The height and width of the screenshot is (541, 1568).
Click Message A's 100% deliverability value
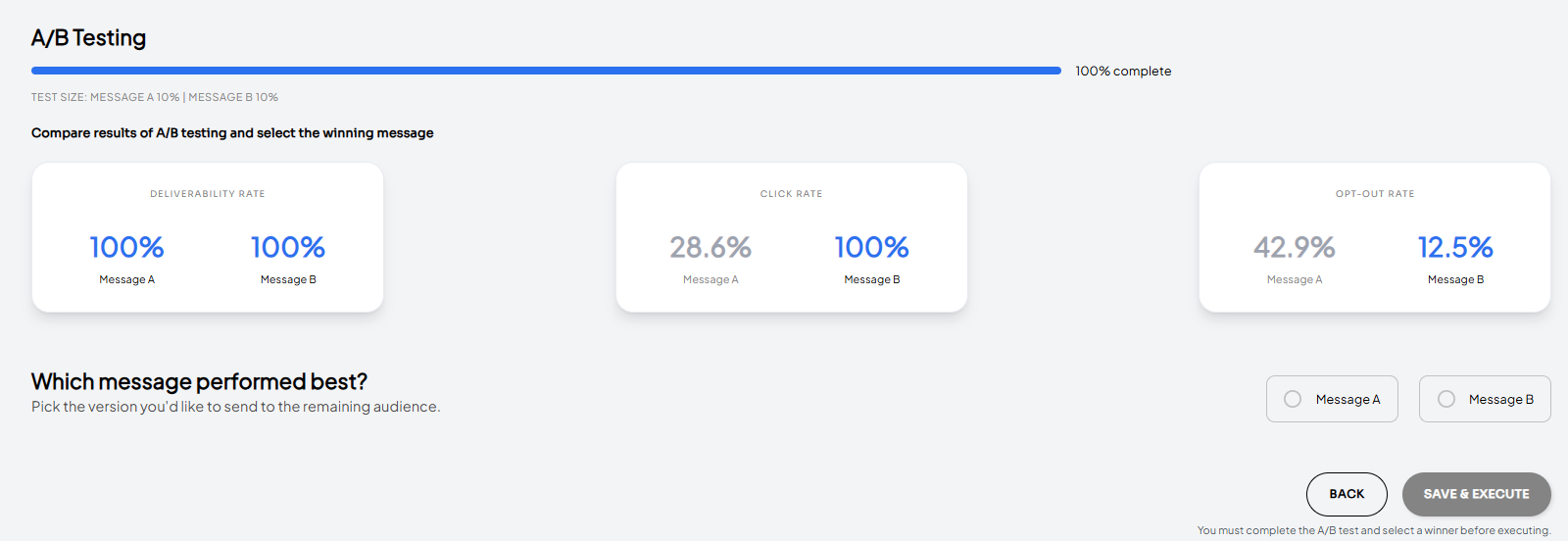click(126, 247)
